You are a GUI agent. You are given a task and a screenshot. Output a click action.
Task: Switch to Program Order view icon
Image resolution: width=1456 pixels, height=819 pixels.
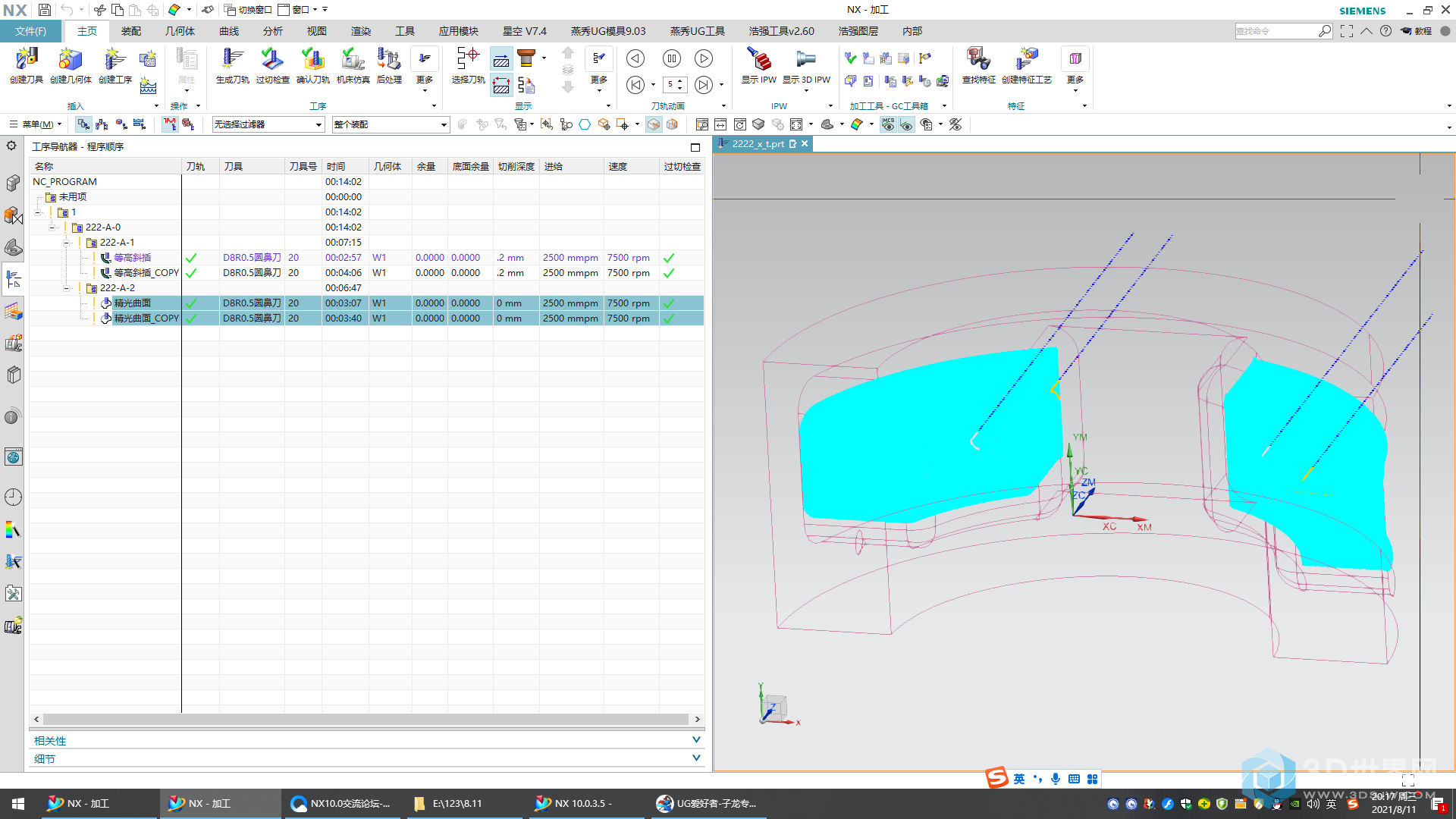[83, 124]
